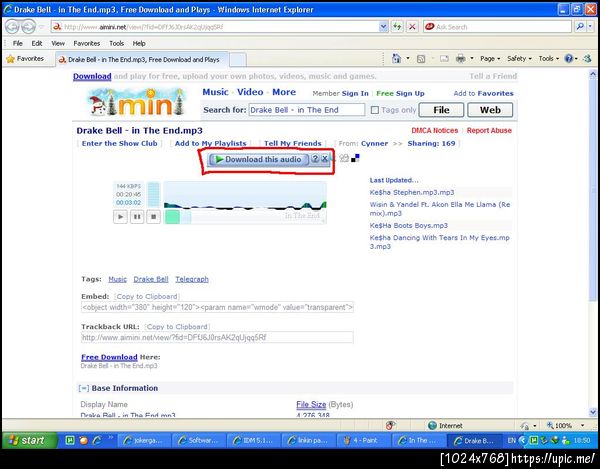Viewport: 600px width, 469px height.
Task: Click the Add to My Playlists link
Action: click(x=210, y=143)
